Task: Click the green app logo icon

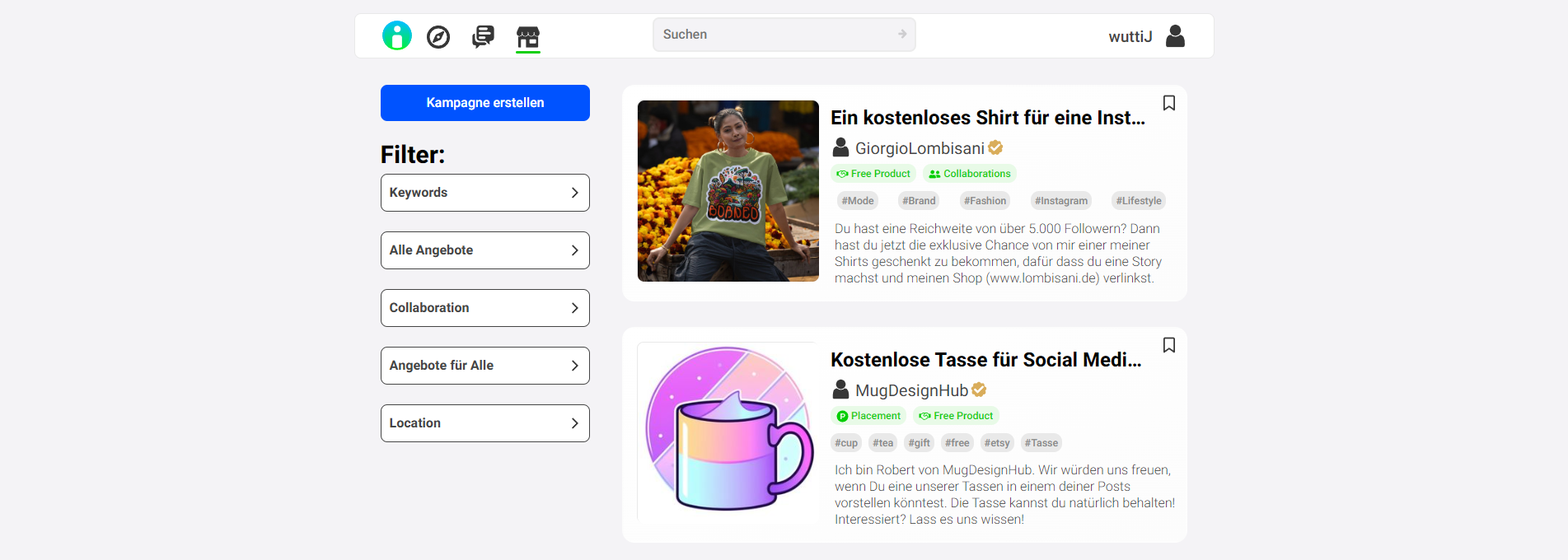Action: (x=396, y=35)
